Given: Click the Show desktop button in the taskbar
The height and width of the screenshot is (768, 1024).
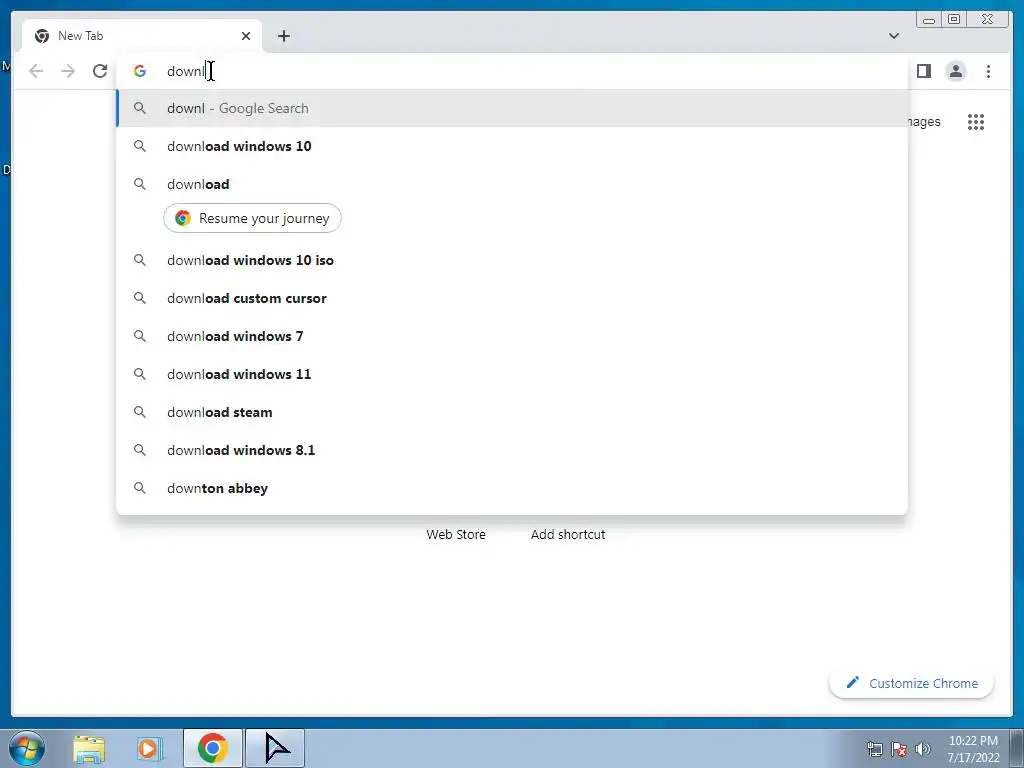Looking at the screenshot, I should click(x=1017, y=748).
